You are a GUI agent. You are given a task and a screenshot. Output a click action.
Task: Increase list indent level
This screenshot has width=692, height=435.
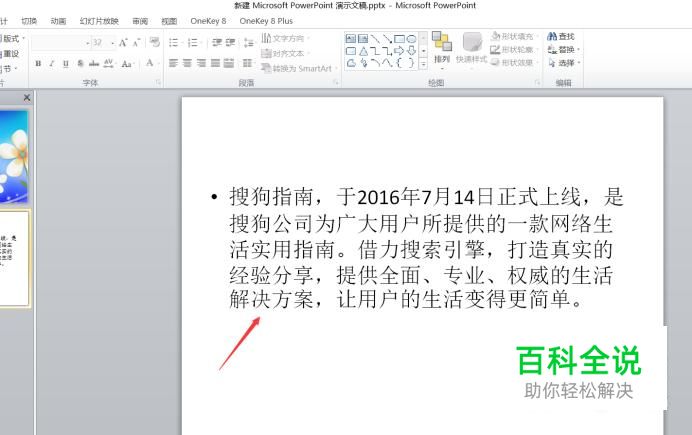click(230, 42)
